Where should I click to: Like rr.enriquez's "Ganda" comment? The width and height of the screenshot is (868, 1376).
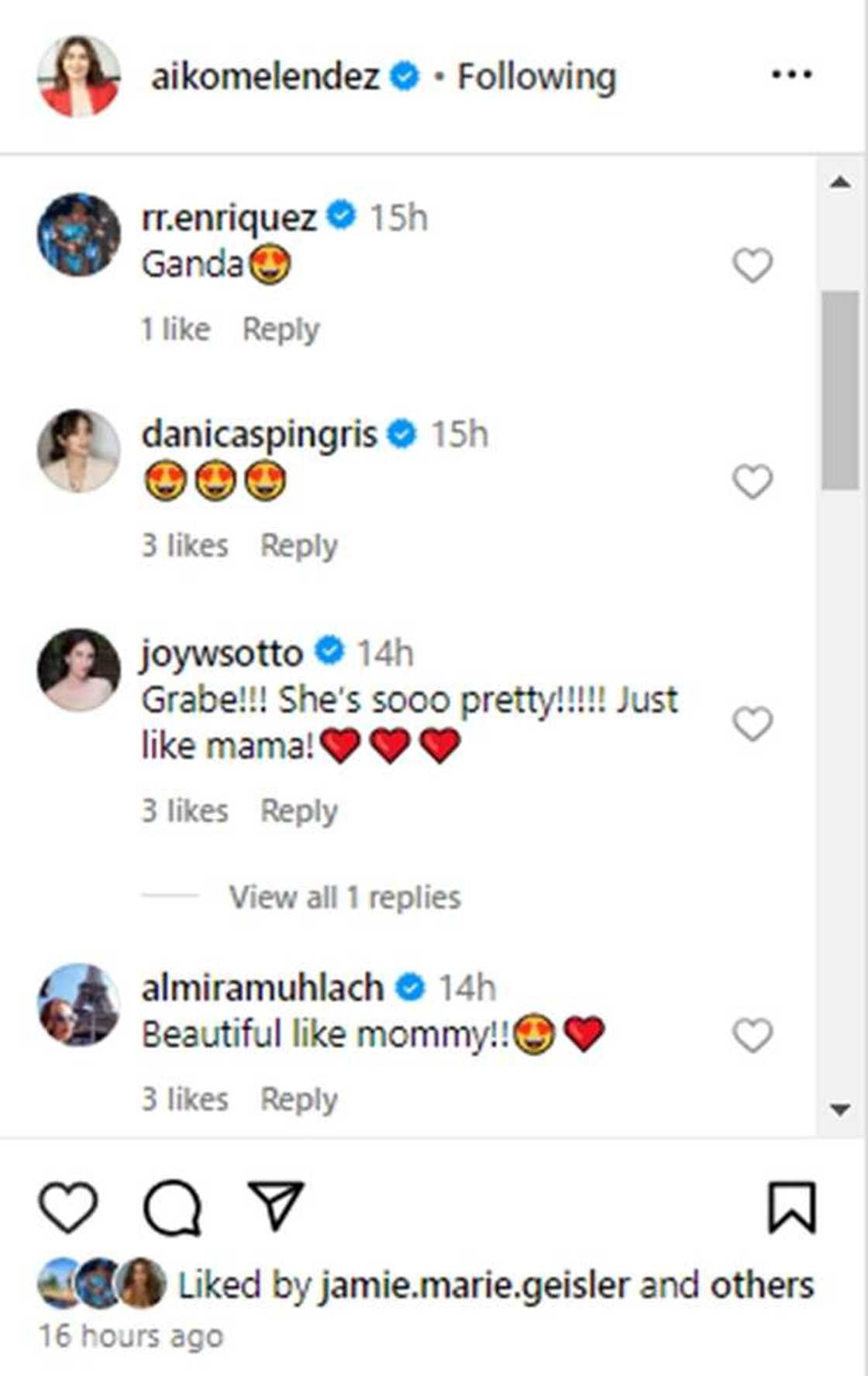pos(753,265)
